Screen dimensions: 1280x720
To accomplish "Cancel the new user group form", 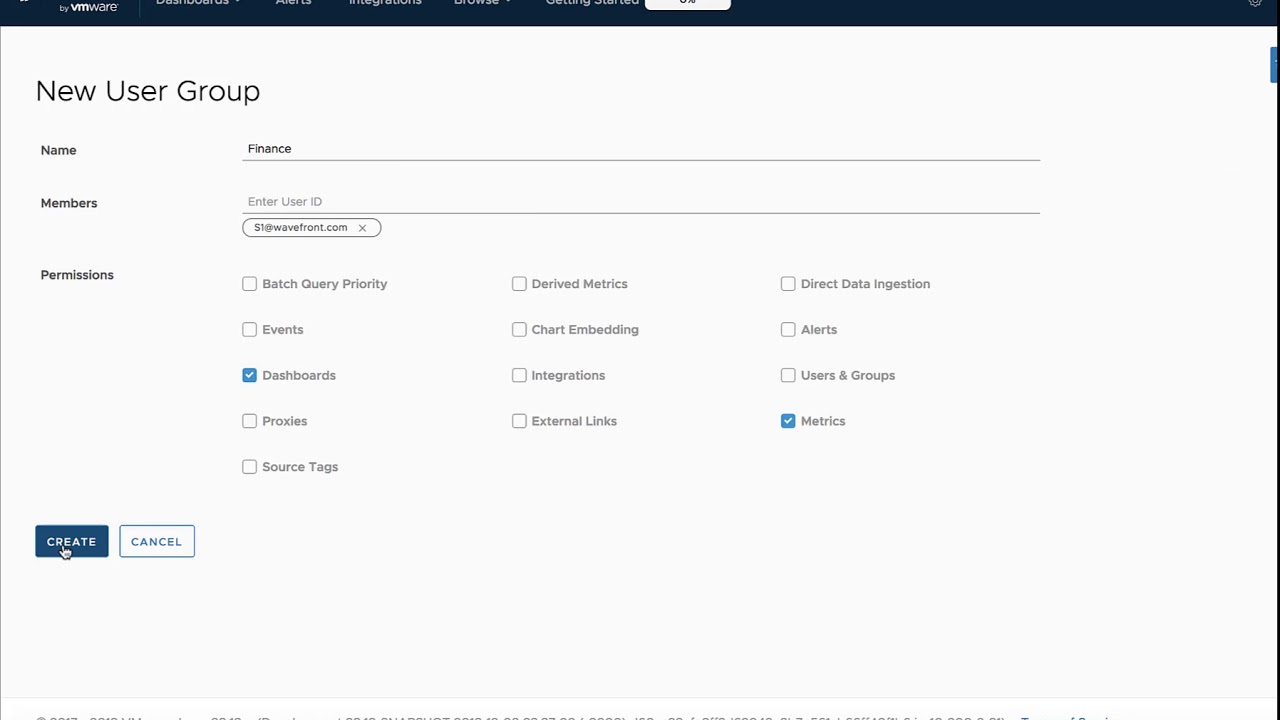I will 157,542.
